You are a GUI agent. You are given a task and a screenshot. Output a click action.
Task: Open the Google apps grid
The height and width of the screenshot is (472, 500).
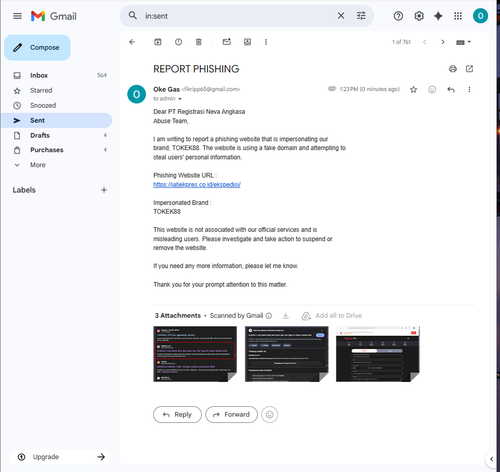coord(458,16)
